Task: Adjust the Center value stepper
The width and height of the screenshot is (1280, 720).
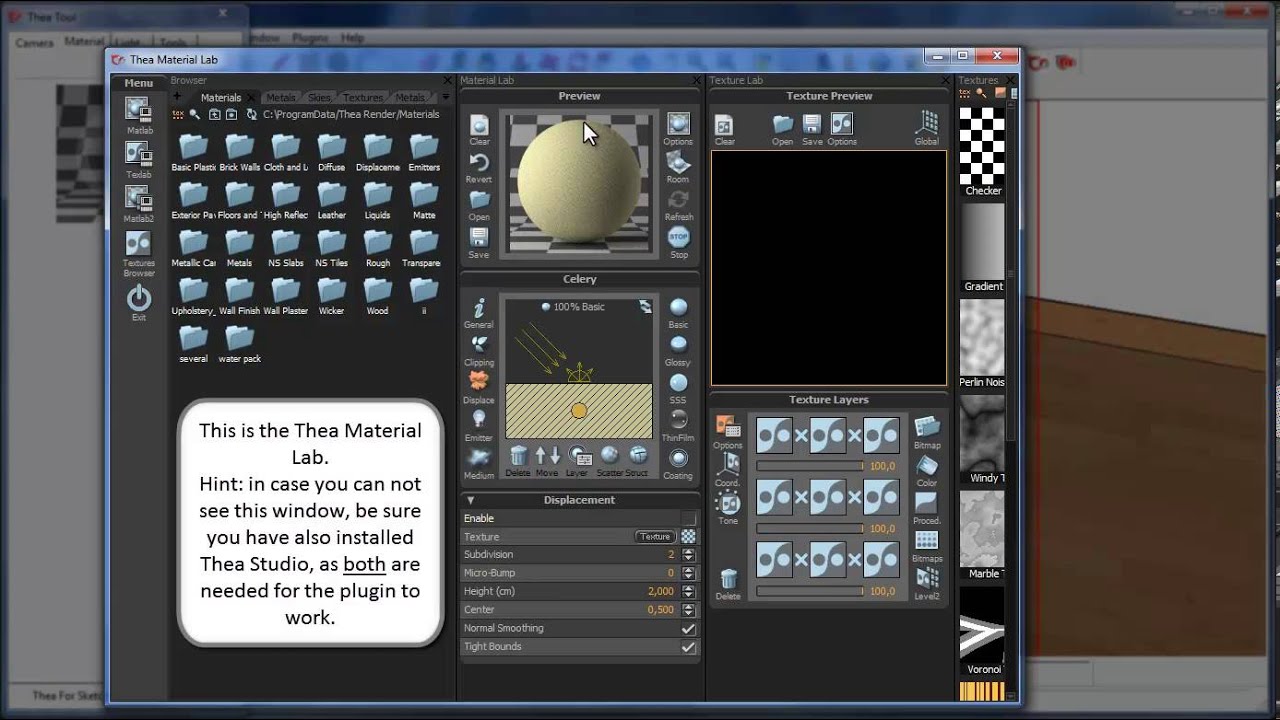Action: [688, 610]
